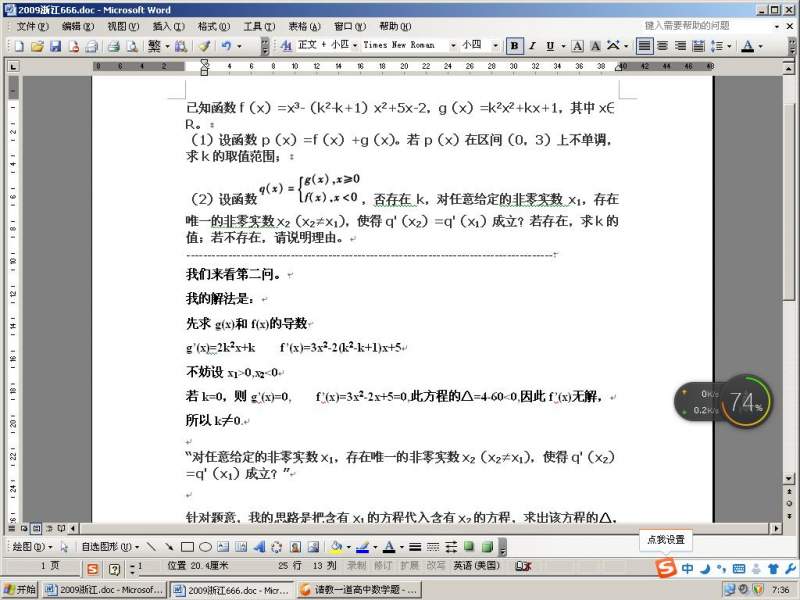Expand the line spacing dropdown arrow
800x600 pixels.
(729, 46)
